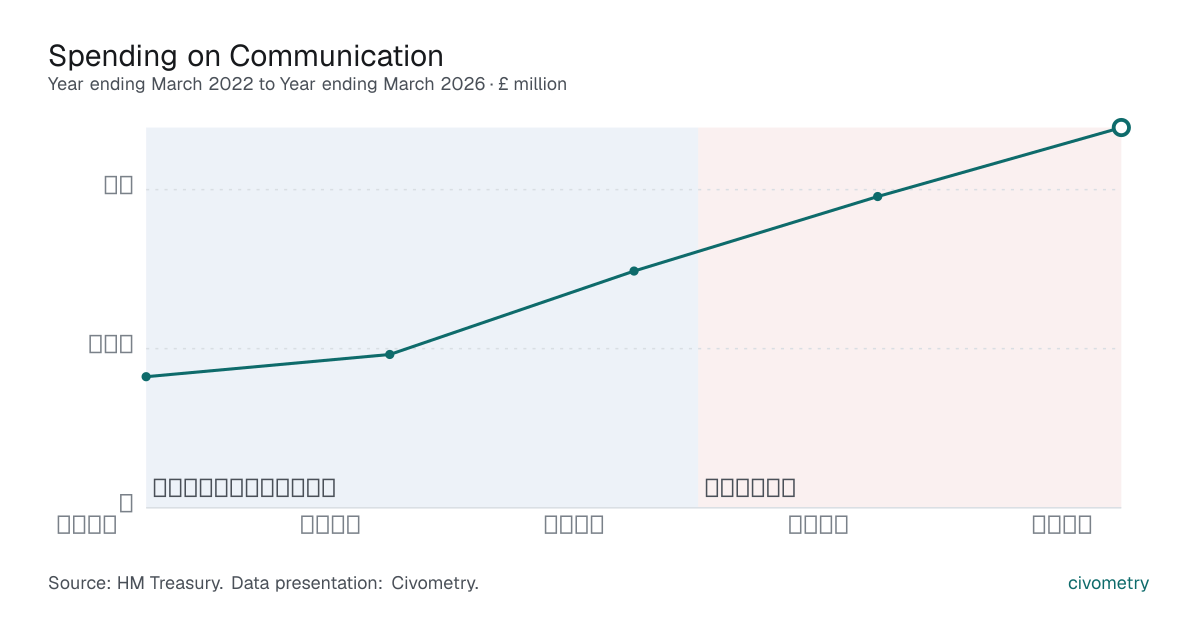
Task: Click the label inside the pink shaded region
Action: click(750, 488)
